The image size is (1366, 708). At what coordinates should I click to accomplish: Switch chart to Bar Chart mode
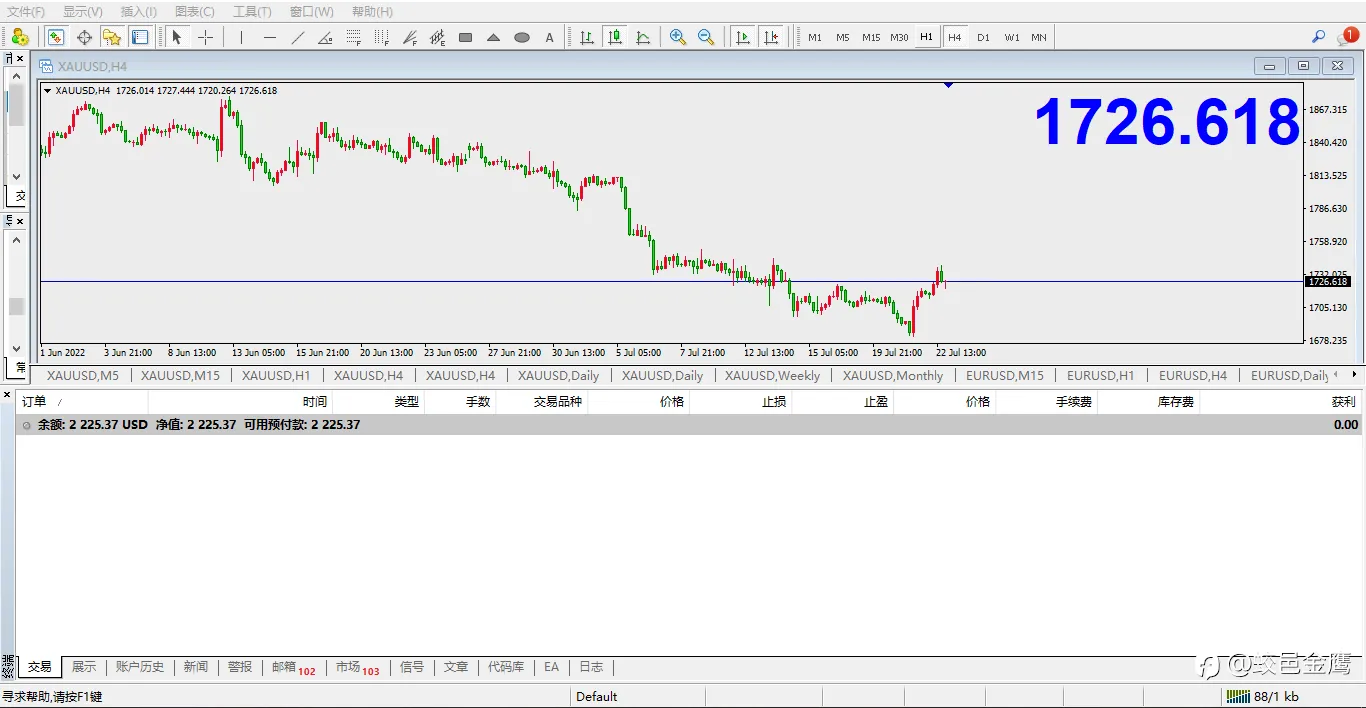pos(587,37)
